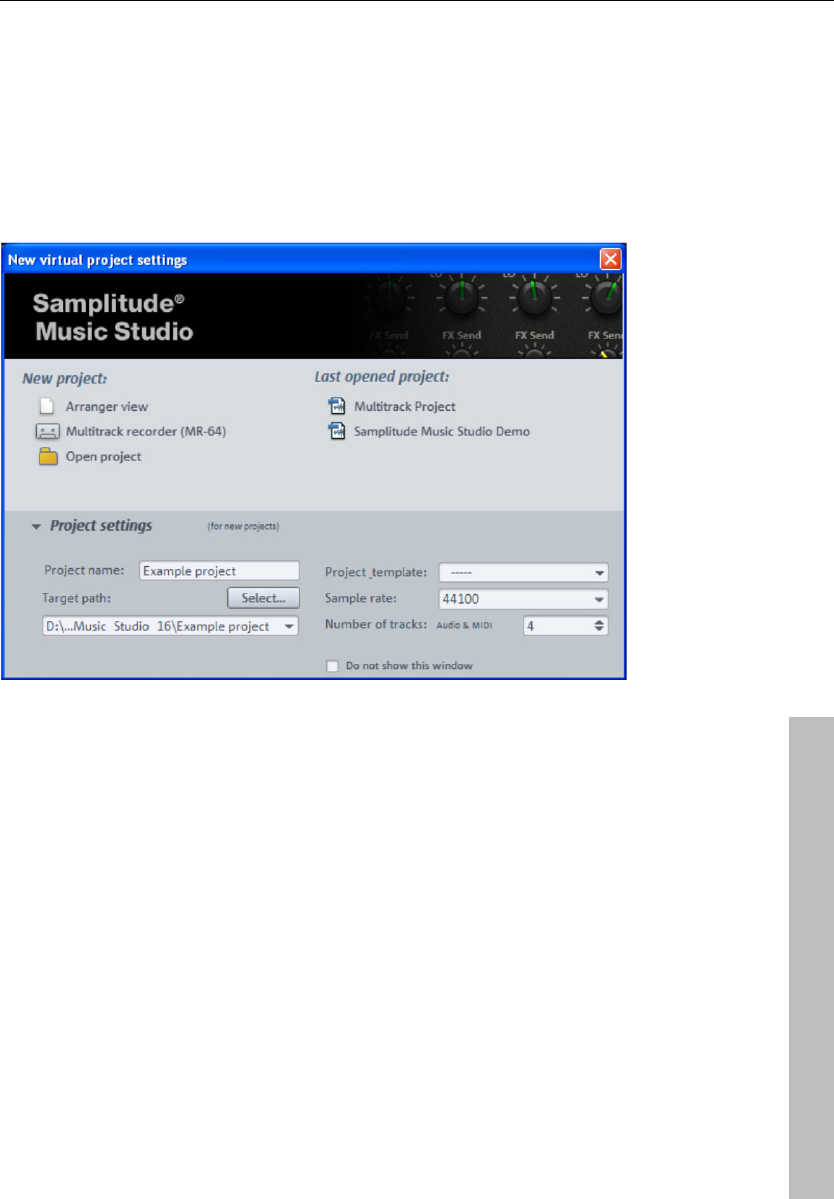Screen dimensions: 834x1199
Task: Click the Arranger view page icon
Action: click(47, 406)
